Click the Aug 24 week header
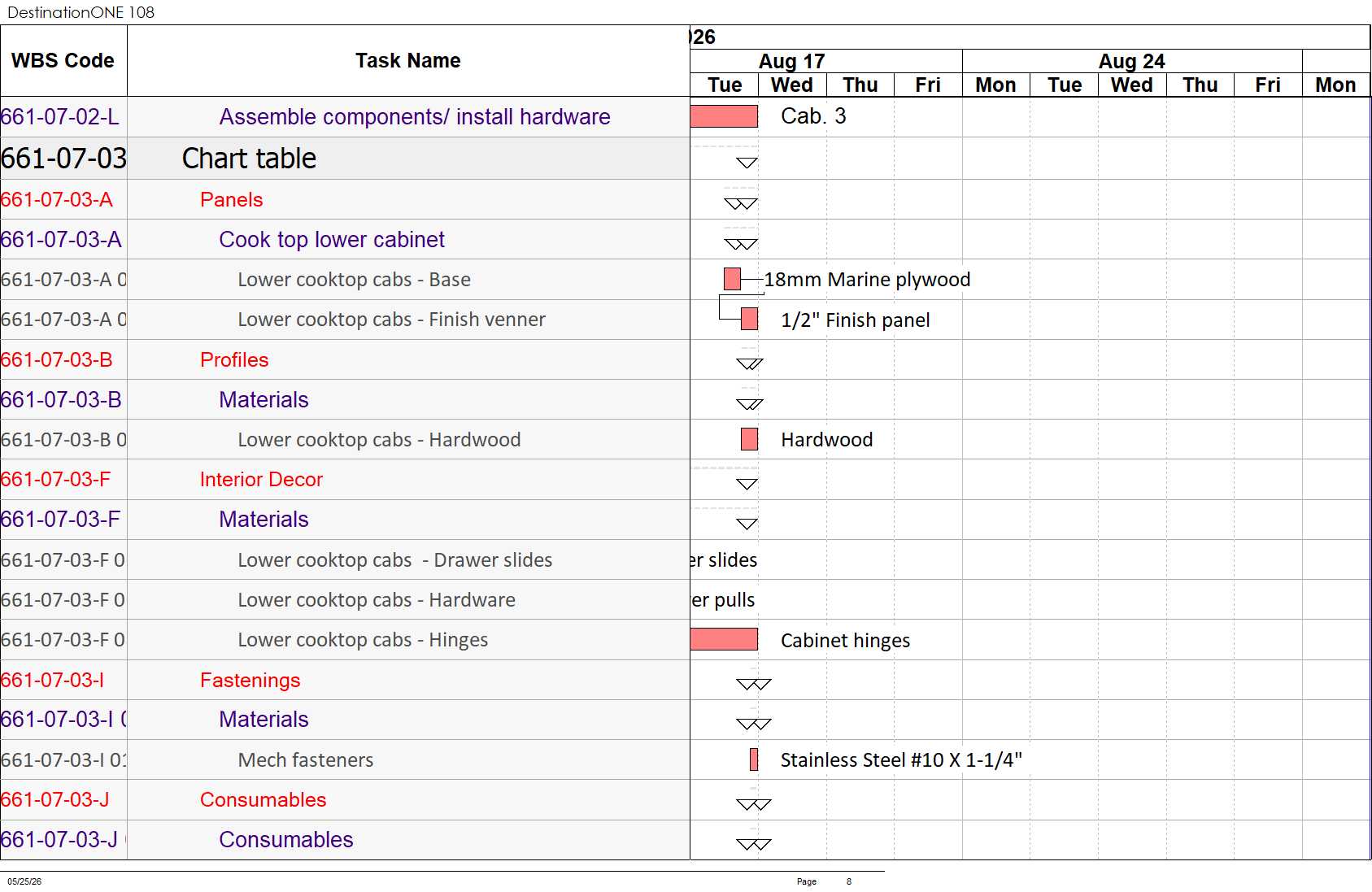This screenshot has height=892, width=1372. pos(1132,61)
